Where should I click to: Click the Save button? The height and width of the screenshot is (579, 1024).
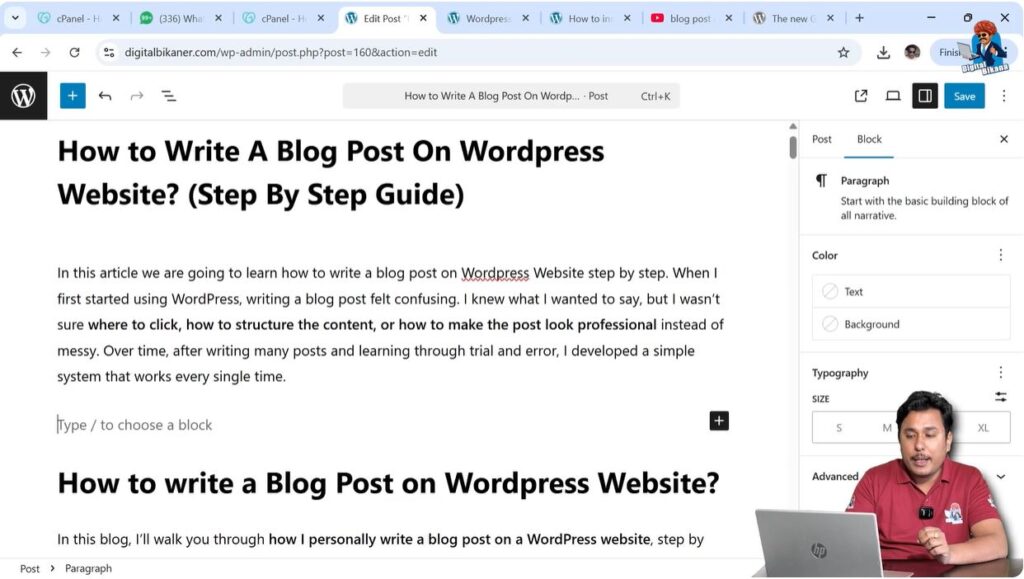pos(963,95)
